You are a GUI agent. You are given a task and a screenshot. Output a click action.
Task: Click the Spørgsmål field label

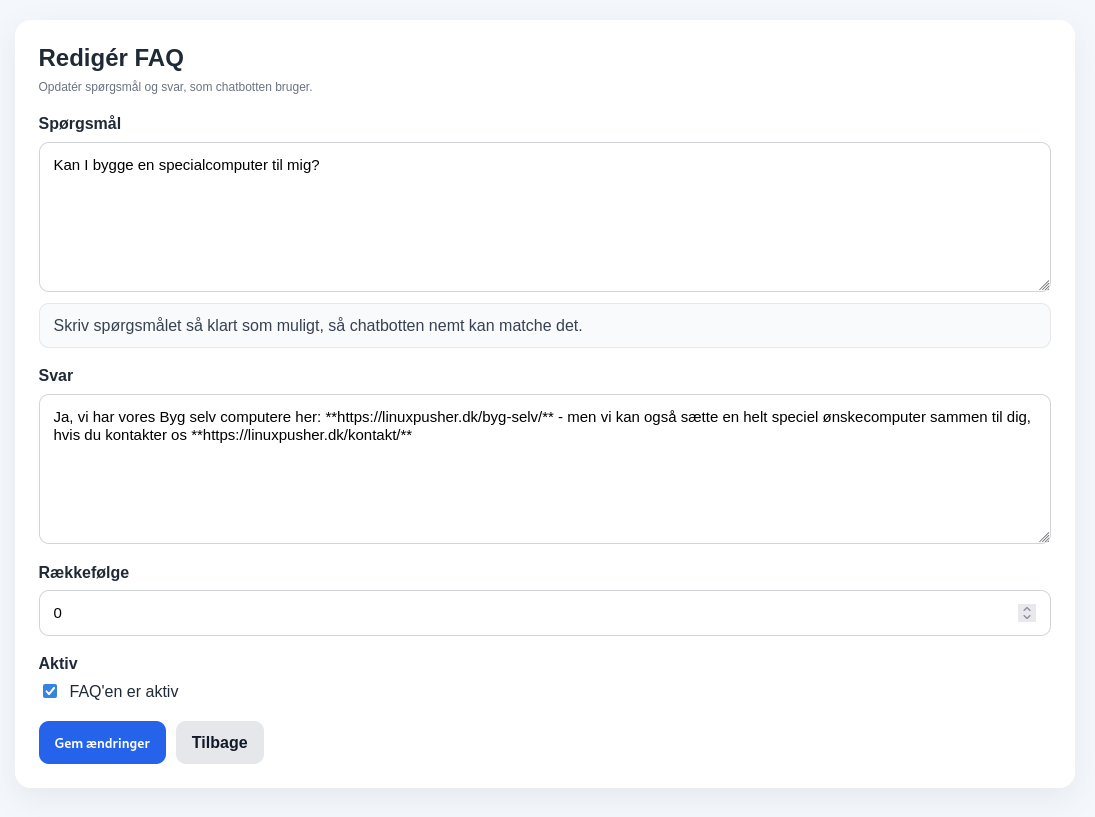[80, 124]
